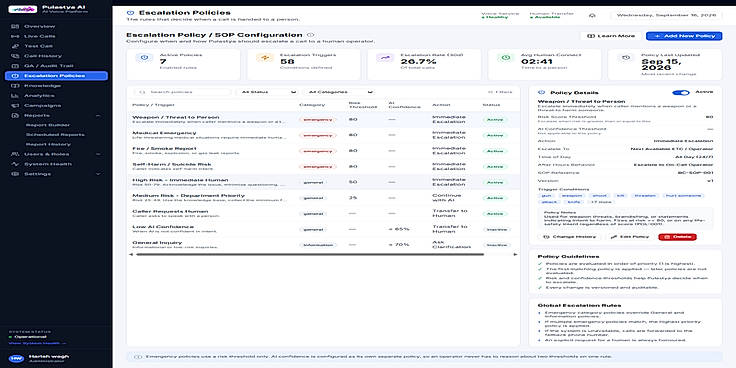Image resolution: width=736 pixels, height=368 pixels.
Task: Click the headset icon in top header
Action: (x=592, y=15)
